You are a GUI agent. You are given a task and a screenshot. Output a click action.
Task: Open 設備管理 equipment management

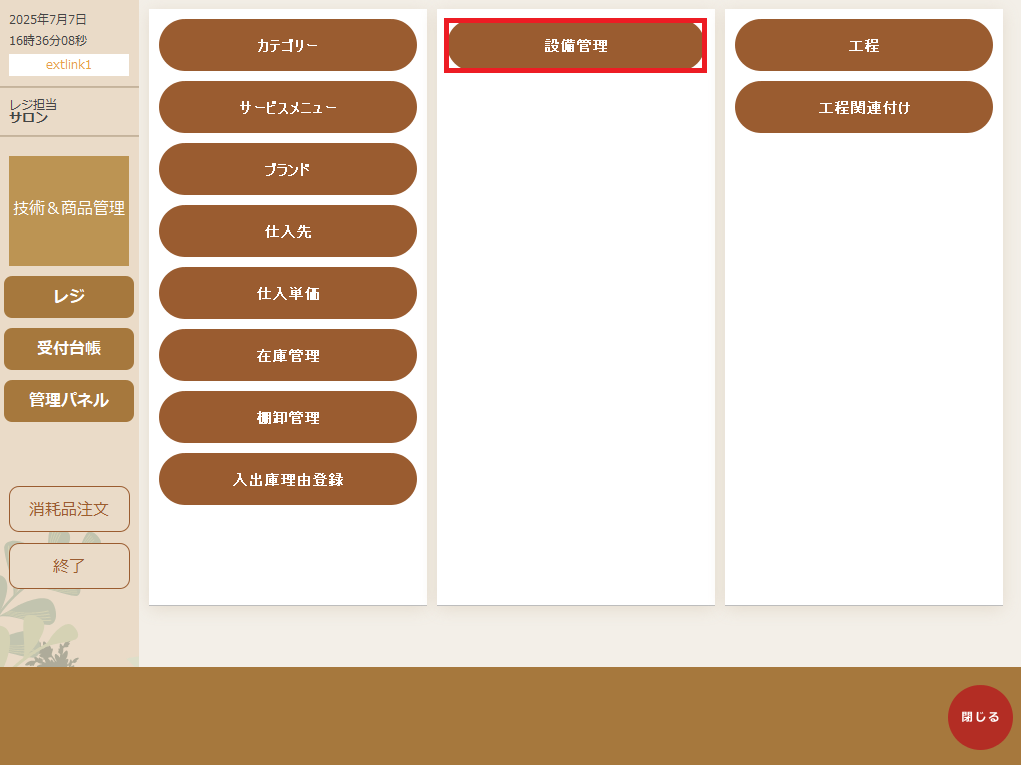point(576,46)
